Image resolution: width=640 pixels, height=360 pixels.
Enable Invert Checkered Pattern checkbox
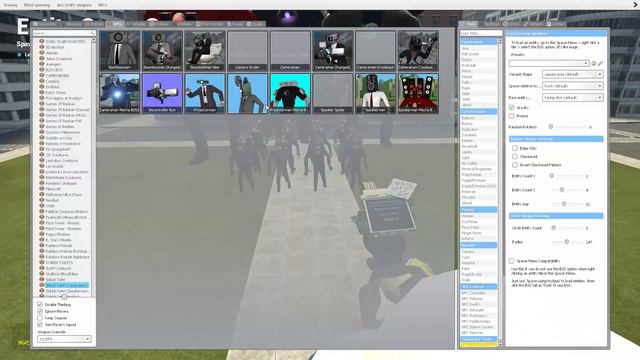515,165
